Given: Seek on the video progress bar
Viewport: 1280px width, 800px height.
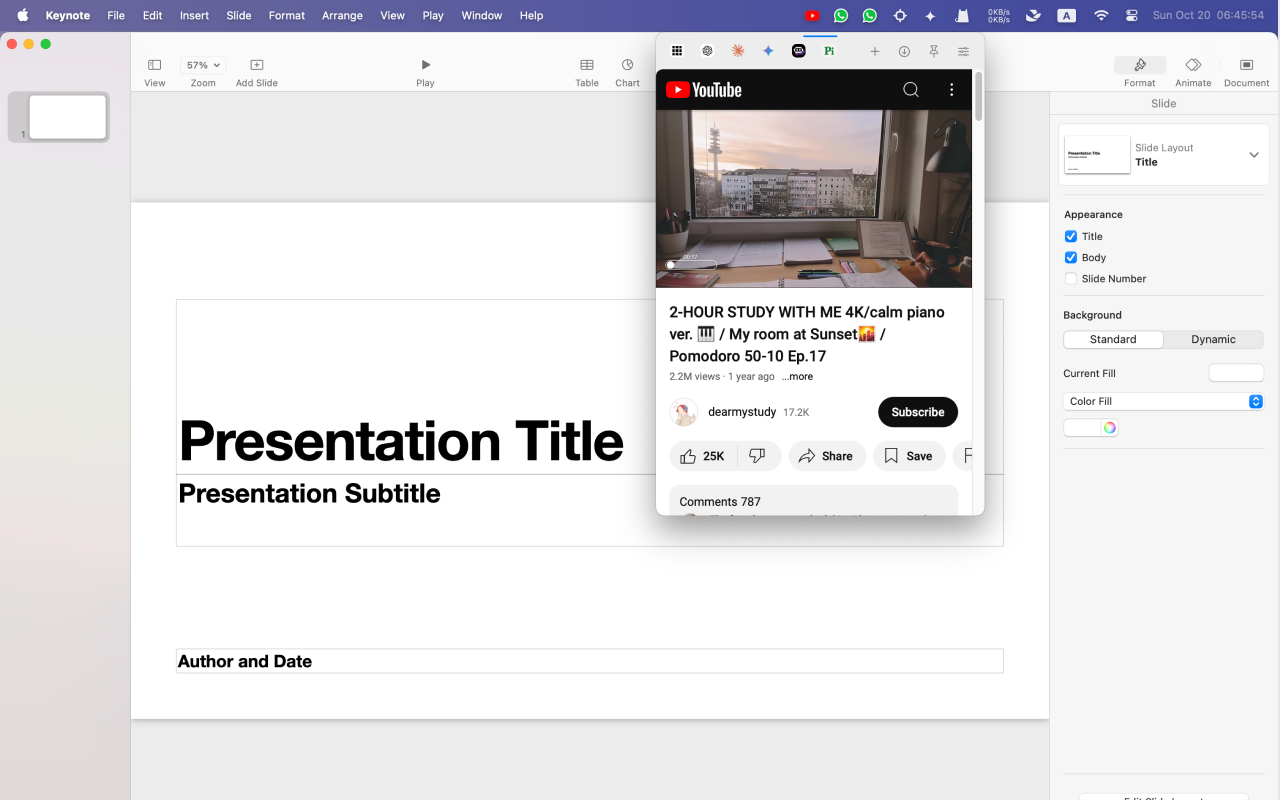Looking at the screenshot, I should click(x=691, y=265).
